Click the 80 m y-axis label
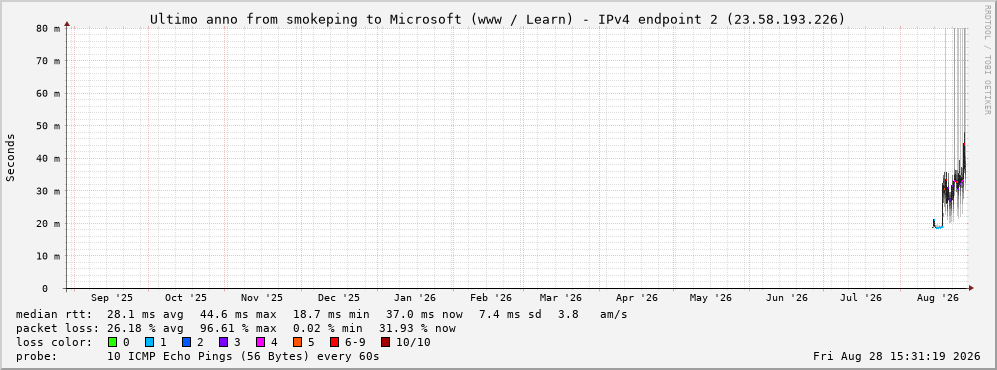997x370 pixels. click(48, 29)
